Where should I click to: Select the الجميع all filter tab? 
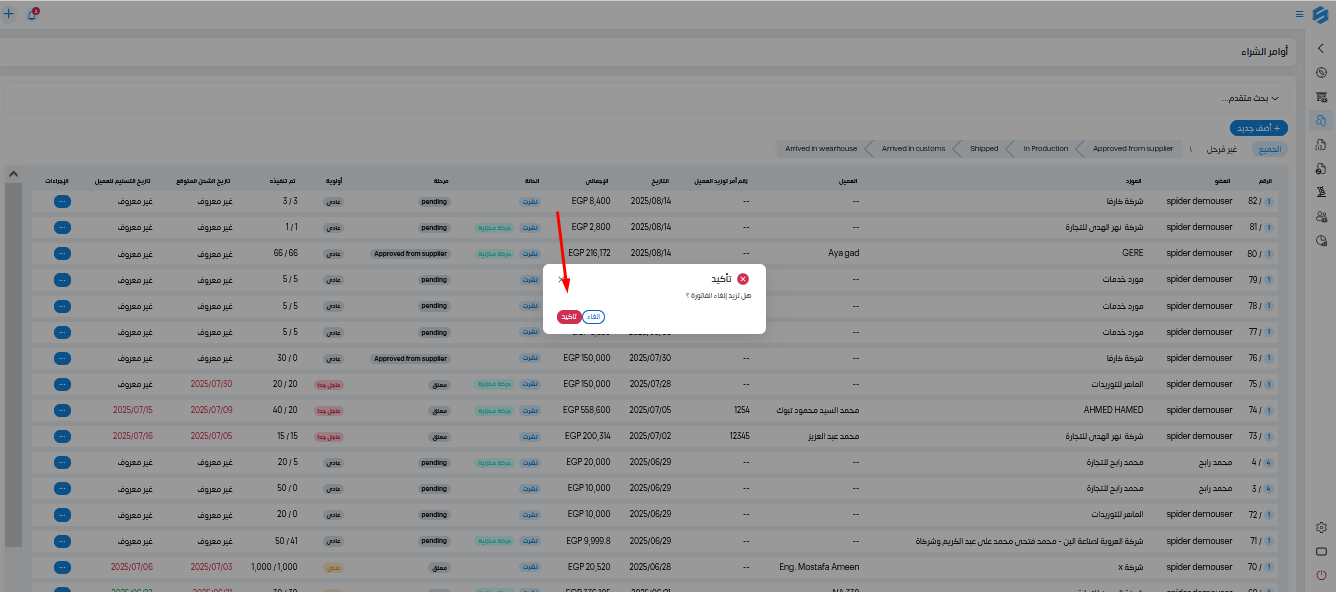coord(1268,148)
